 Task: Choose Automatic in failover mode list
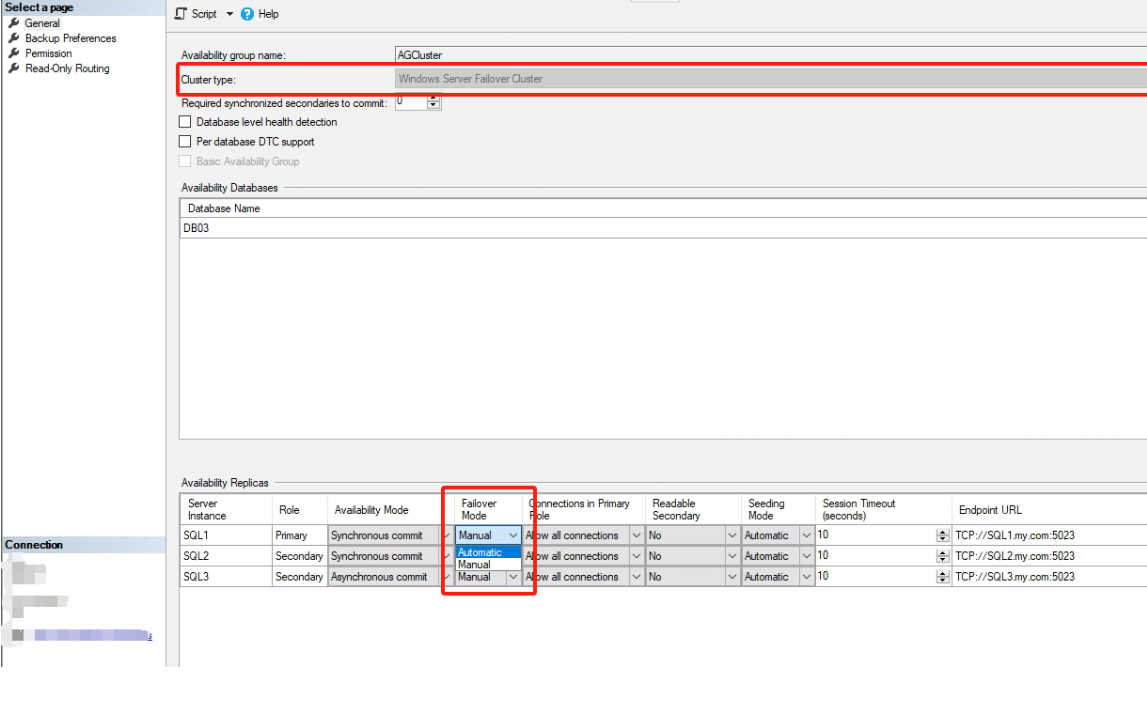pyautogui.click(x=488, y=552)
